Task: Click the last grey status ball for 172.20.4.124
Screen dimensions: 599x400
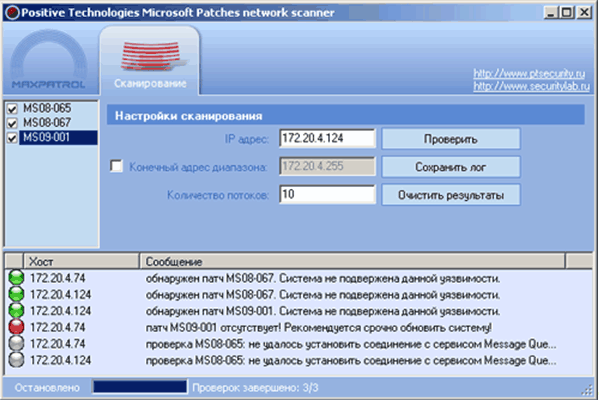Action: click(16, 360)
